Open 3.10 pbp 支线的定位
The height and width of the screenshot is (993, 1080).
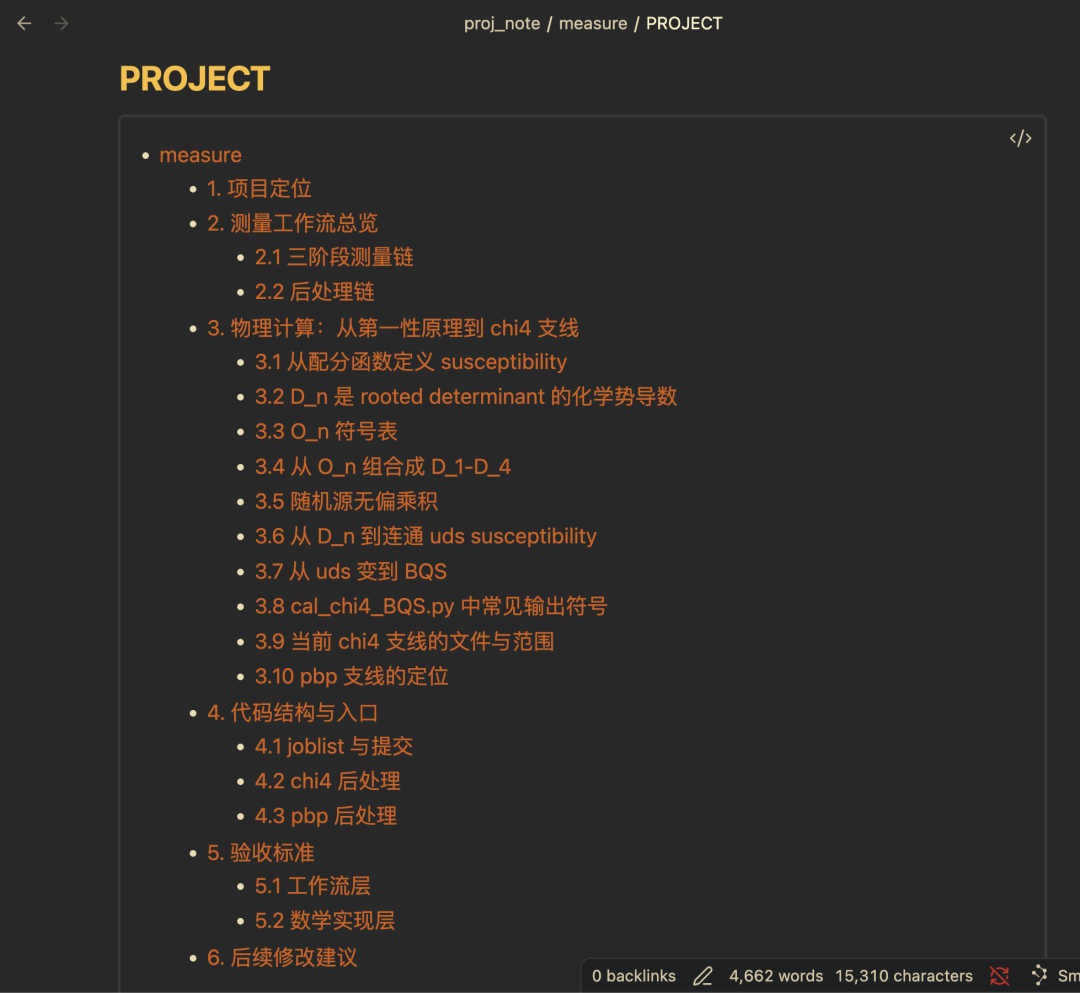pyautogui.click(x=352, y=676)
